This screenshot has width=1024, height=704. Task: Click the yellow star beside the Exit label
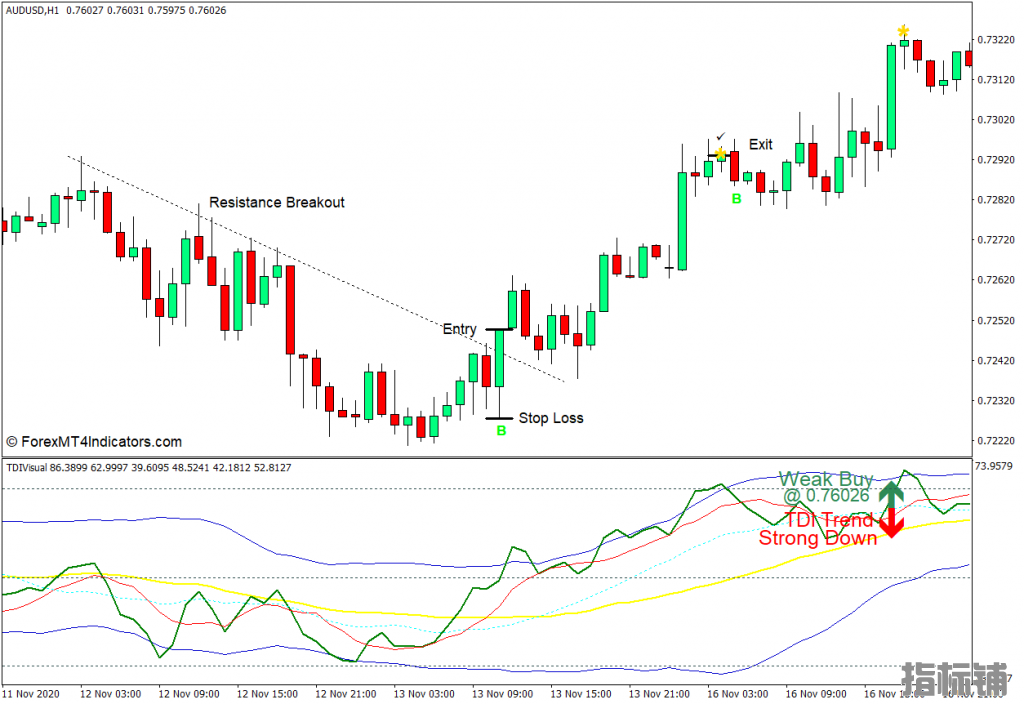coord(720,154)
